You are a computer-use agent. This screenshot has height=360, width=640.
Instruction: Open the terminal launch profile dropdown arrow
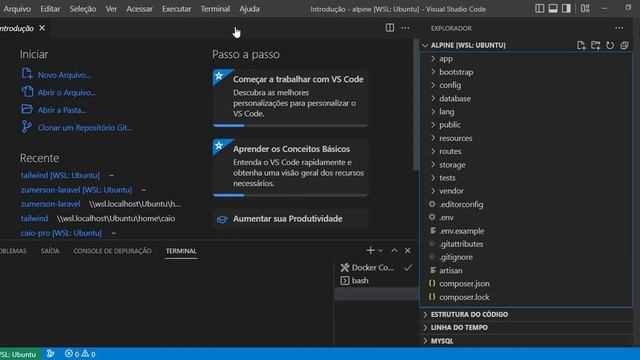380,251
